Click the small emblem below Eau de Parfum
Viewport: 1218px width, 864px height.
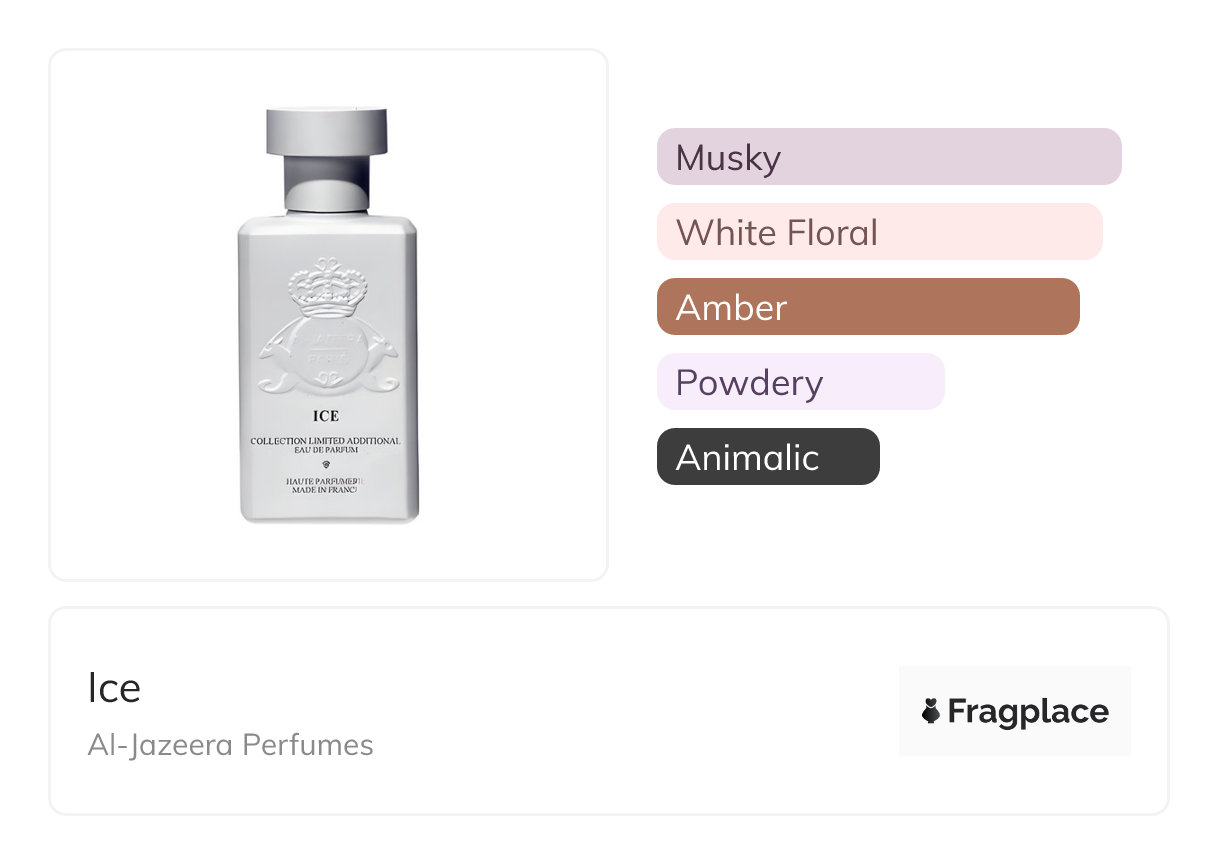click(x=327, y=466)
